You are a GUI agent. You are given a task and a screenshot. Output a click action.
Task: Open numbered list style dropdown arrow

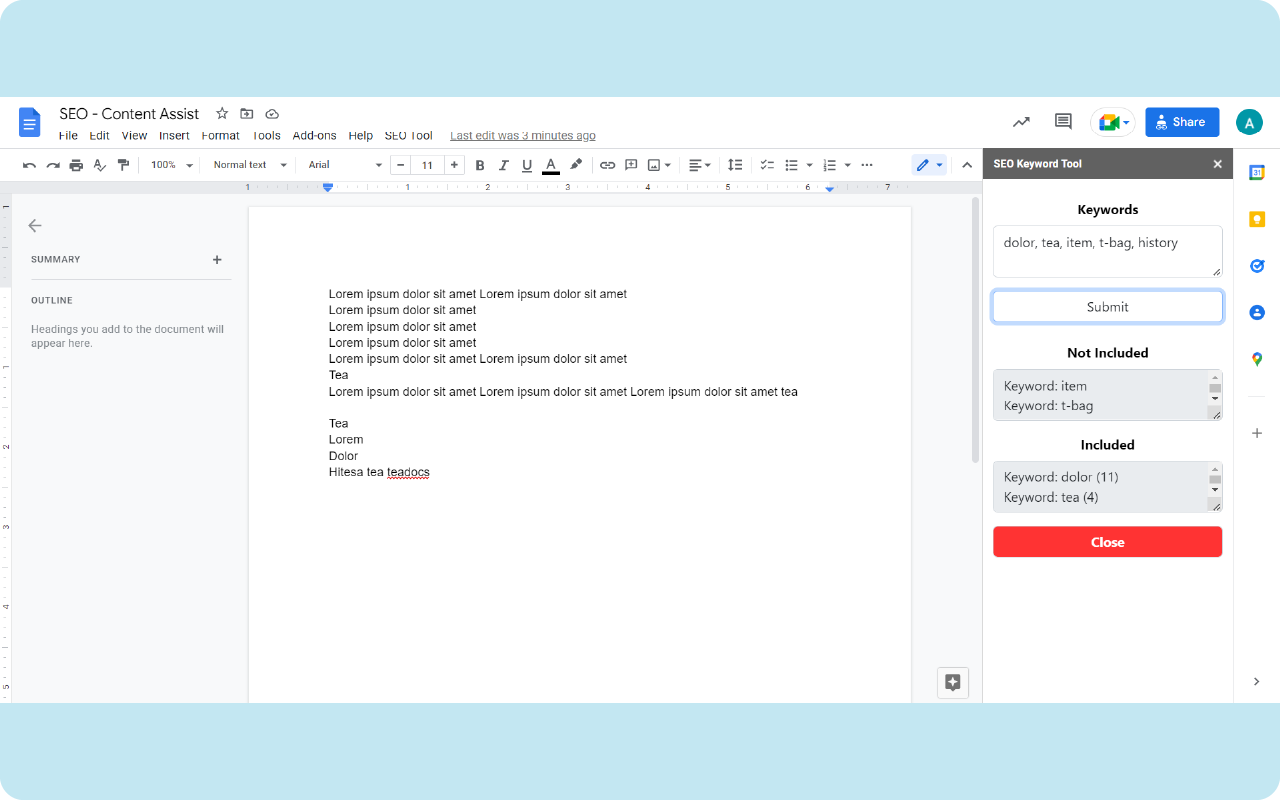847,165
